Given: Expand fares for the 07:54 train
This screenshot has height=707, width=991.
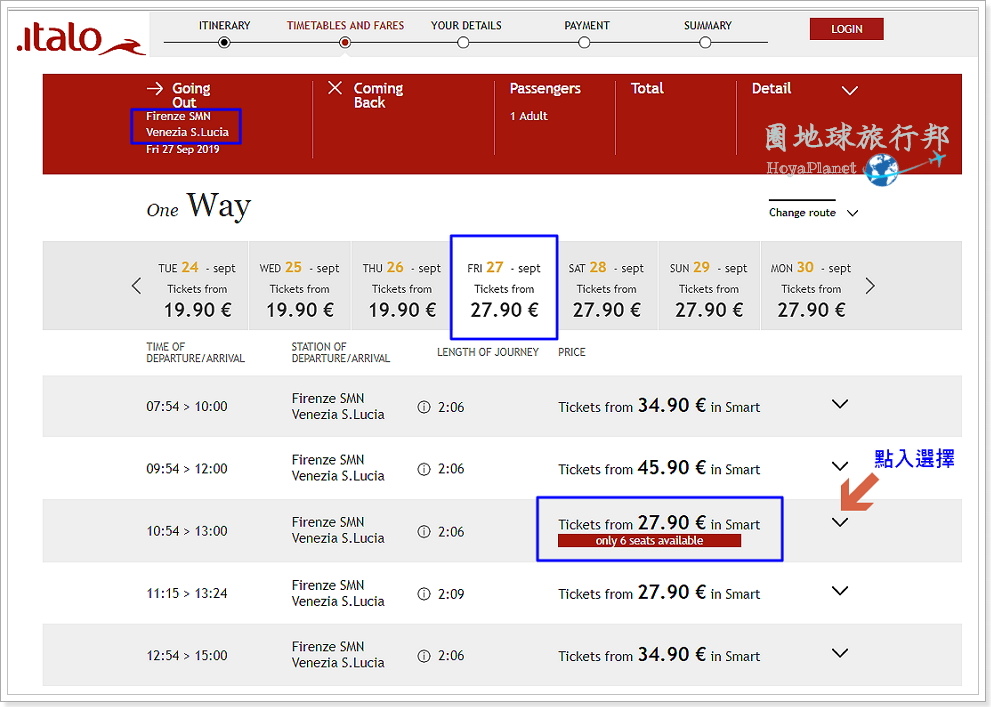Looking at the screenshot, I should 840,404.
